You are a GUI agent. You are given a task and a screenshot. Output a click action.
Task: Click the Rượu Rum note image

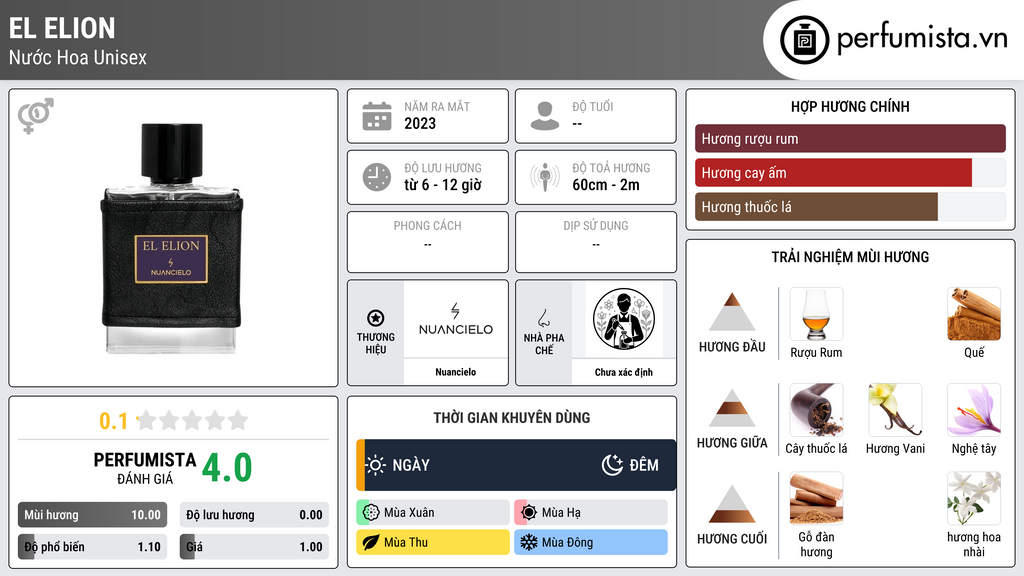[816, 314]
